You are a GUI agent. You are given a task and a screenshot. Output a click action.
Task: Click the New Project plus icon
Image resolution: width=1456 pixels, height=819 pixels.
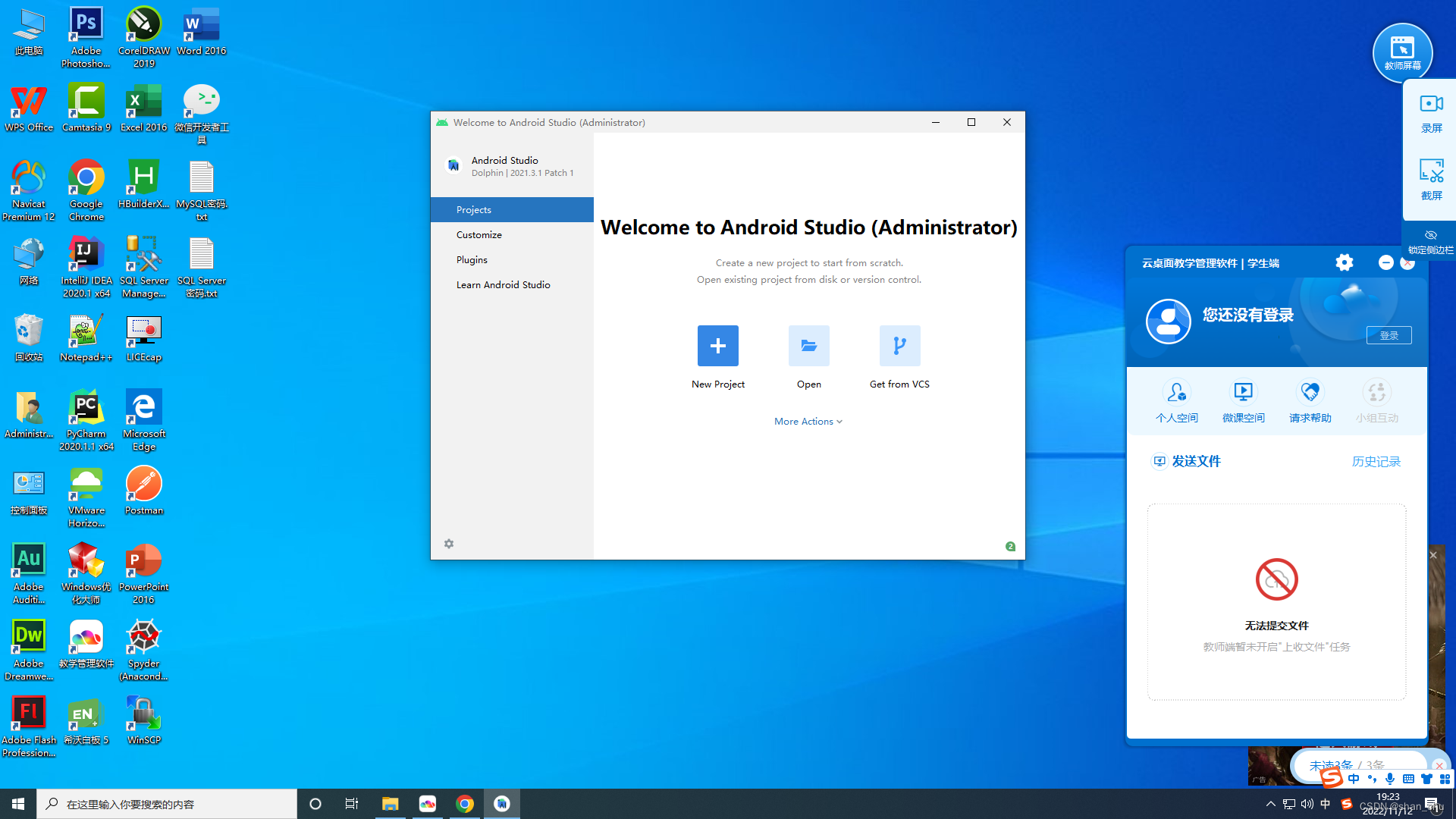point(717,346)
